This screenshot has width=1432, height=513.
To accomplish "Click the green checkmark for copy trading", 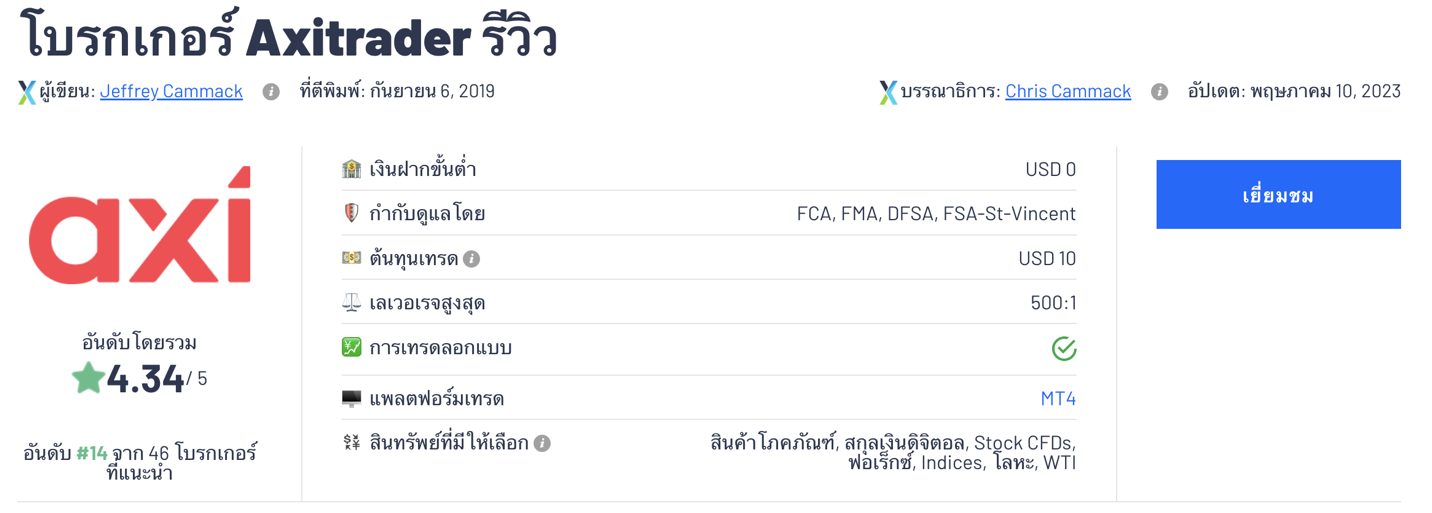I will [x=1064, y=348].
